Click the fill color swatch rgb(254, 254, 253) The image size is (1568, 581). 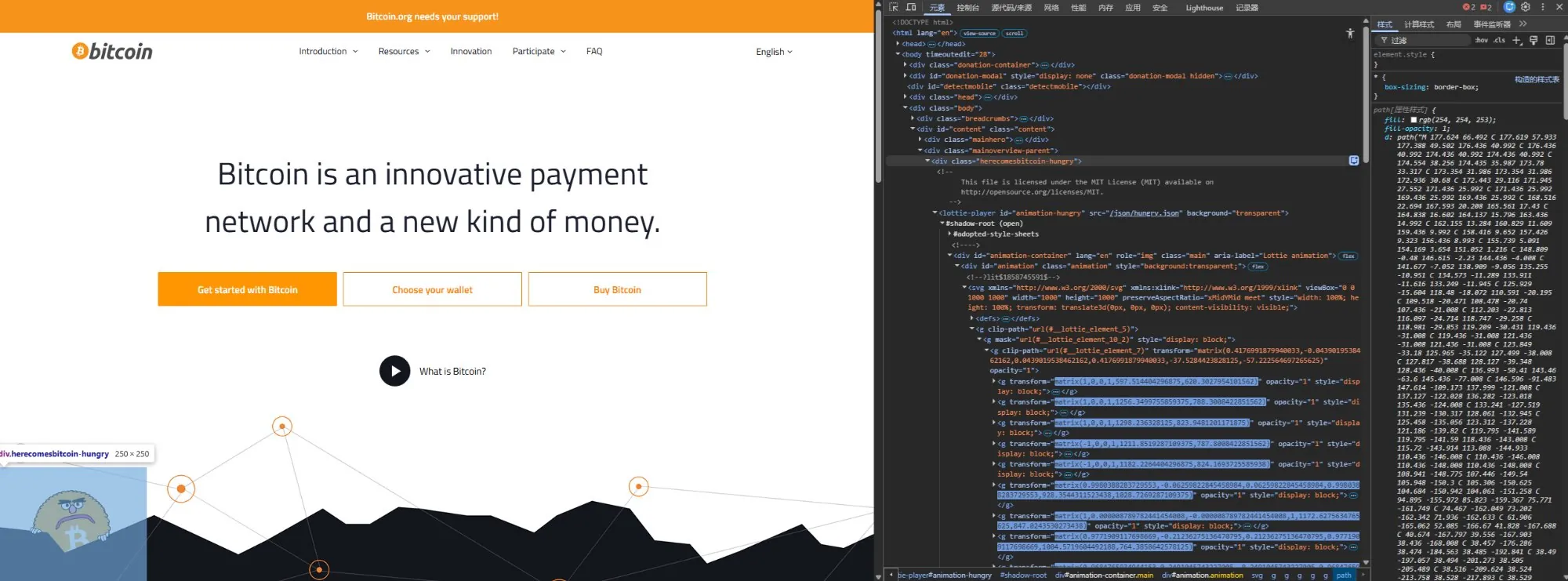[1414, 120]
